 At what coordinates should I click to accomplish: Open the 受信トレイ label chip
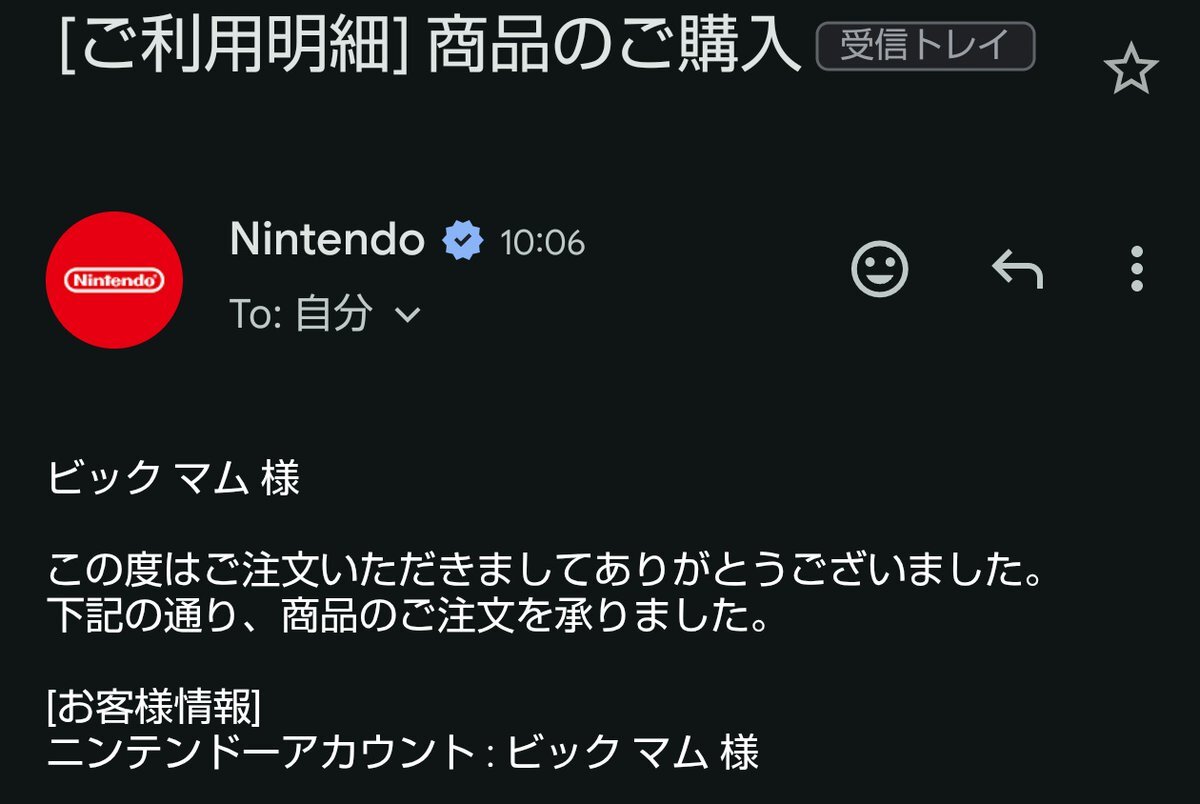click(925, 47)
